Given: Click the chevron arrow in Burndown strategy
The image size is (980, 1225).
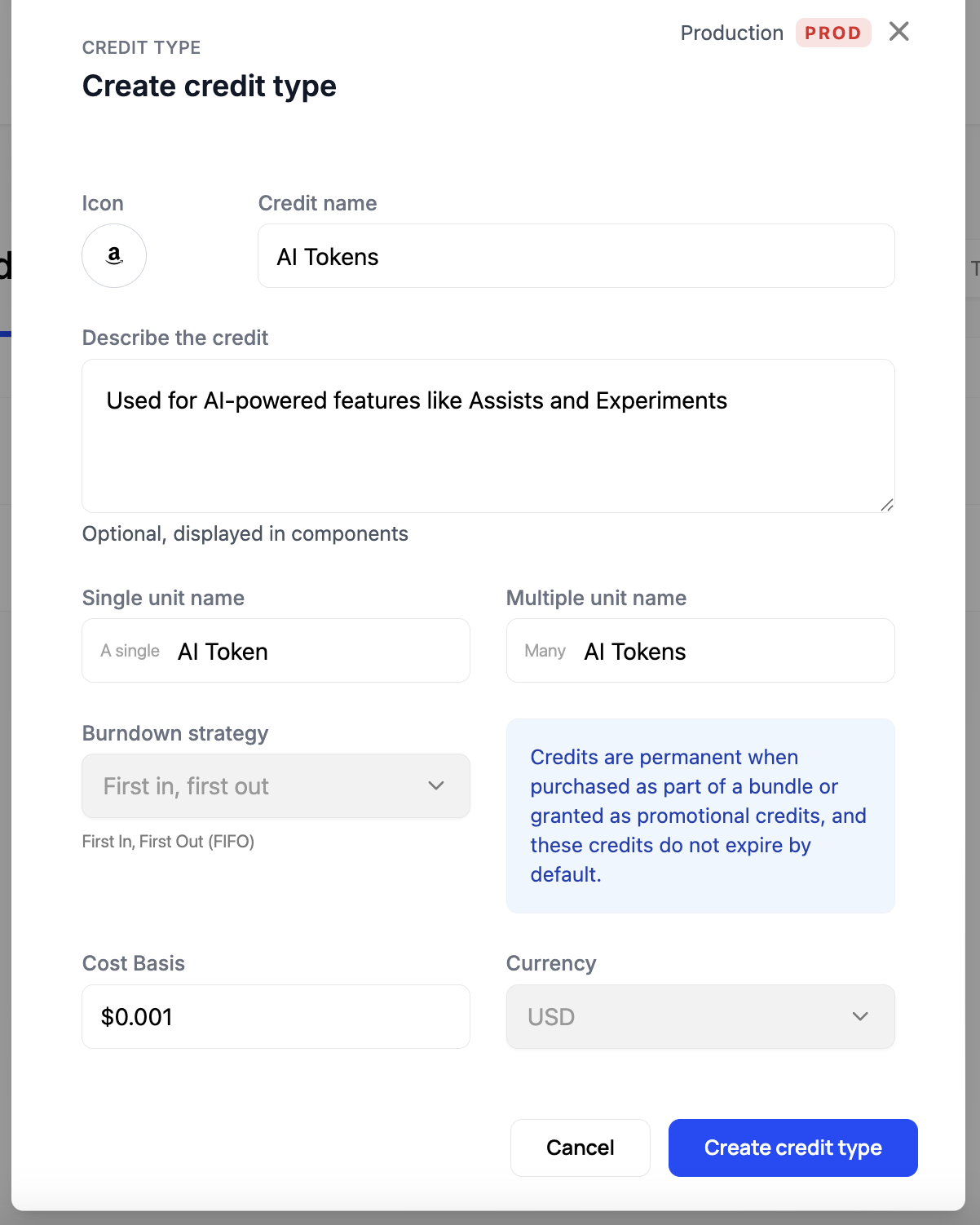Looking at the screenshot, I should pyautogui.click(x=436, y=786).
